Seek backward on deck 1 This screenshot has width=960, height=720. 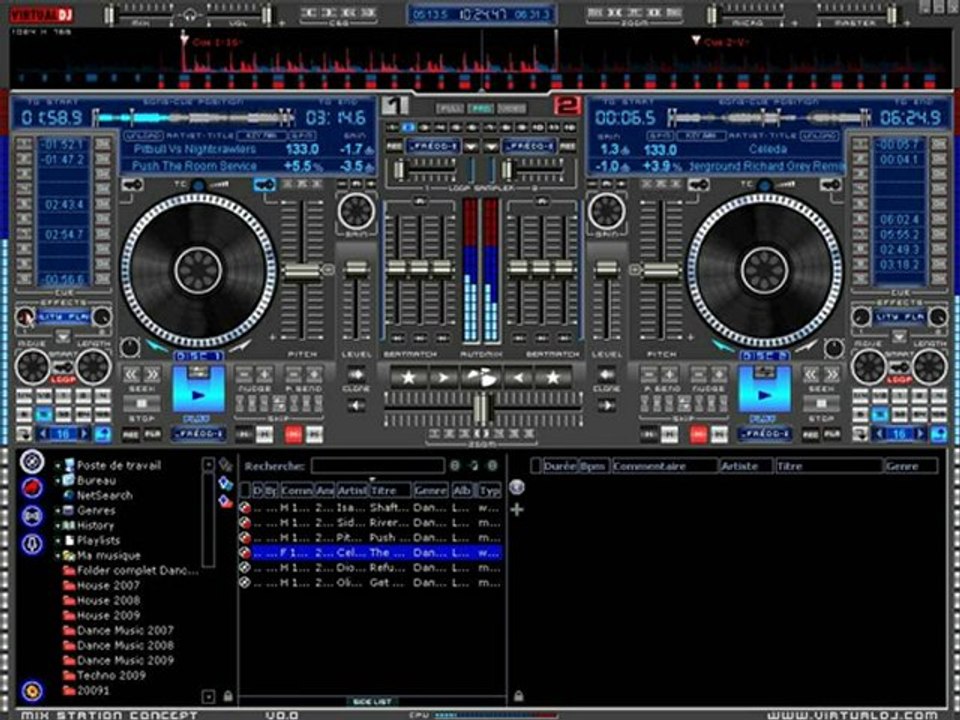click(x=132, y=373)
